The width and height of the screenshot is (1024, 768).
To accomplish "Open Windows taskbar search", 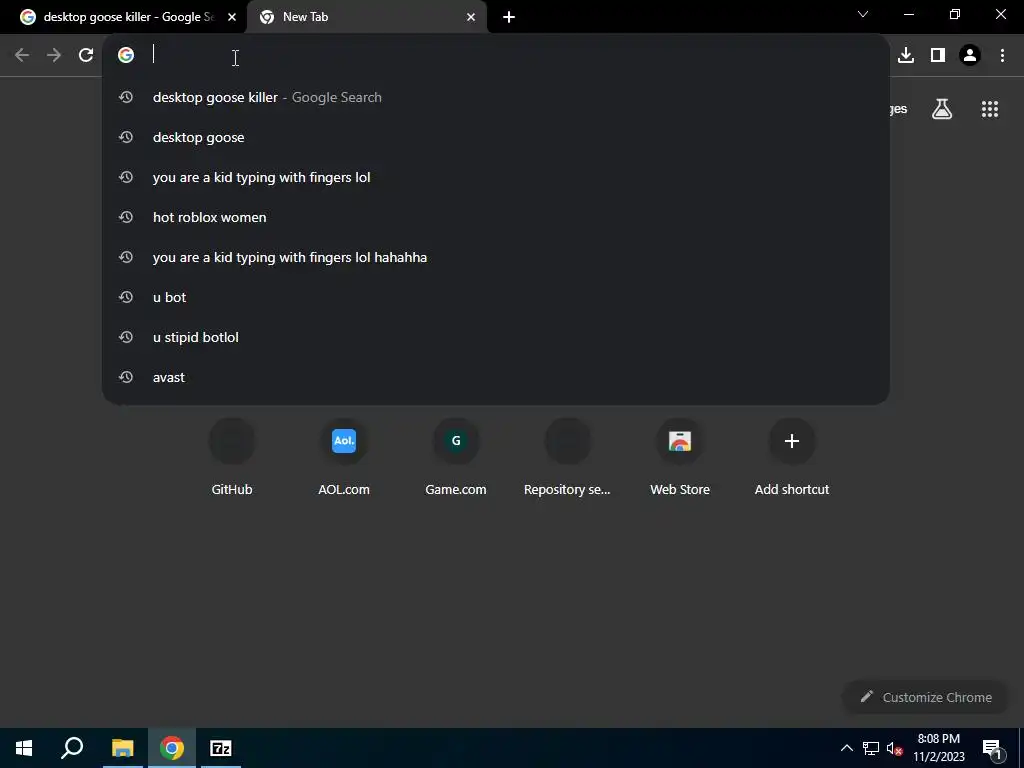I will pos(72,748).
